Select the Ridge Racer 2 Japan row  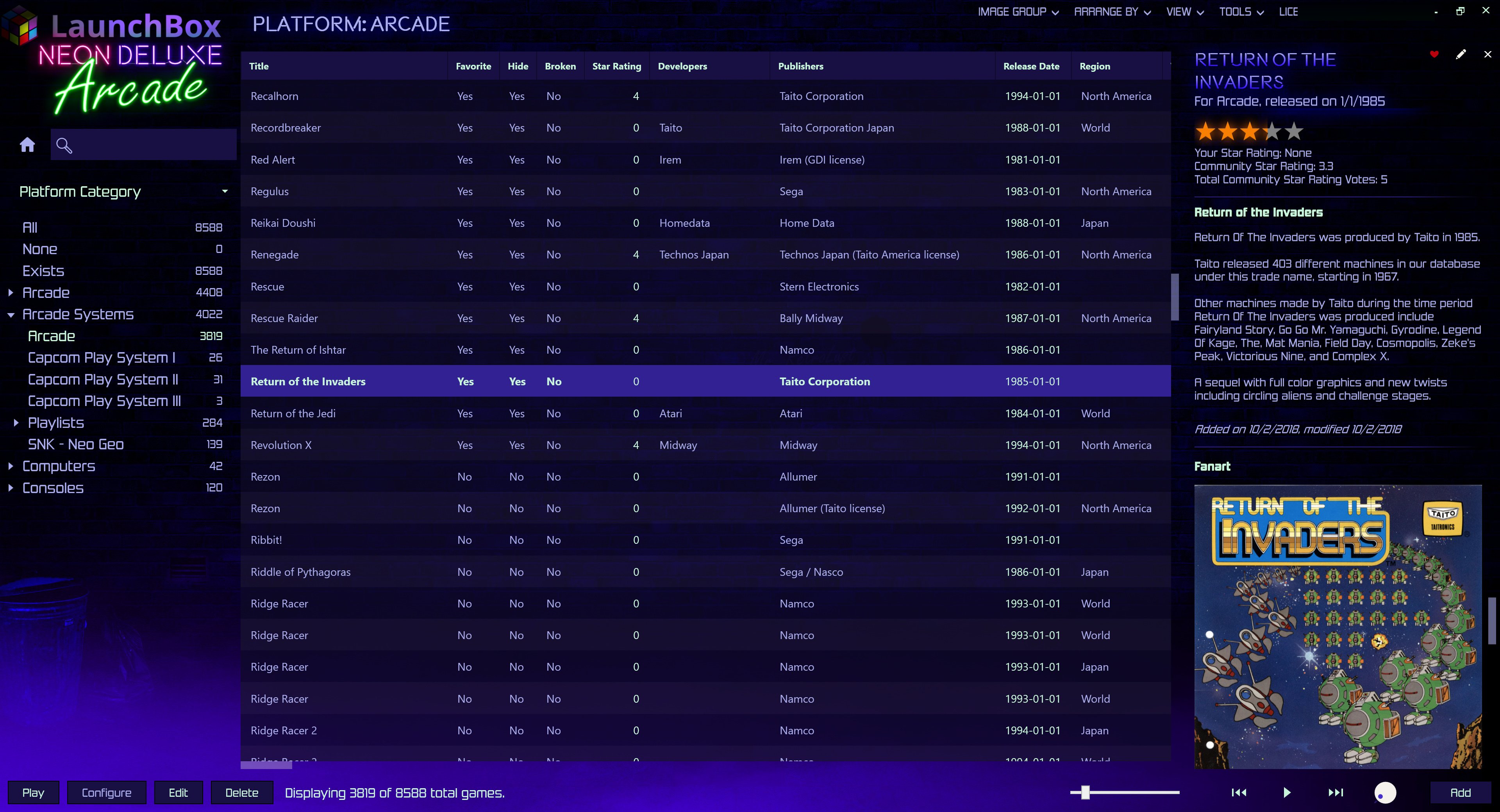click(x=705, y=730)
